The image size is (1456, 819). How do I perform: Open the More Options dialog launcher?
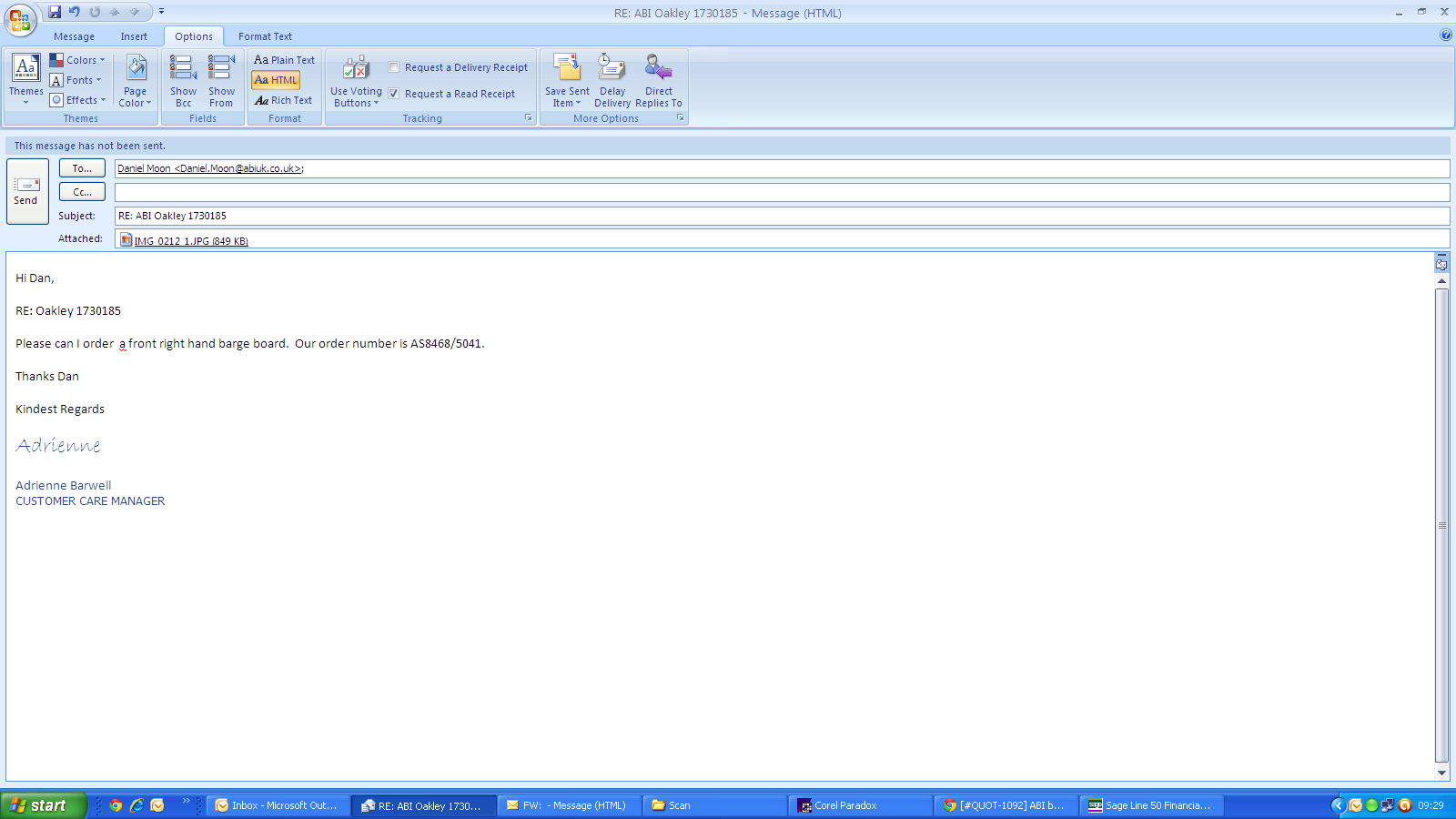coord(680,118)
